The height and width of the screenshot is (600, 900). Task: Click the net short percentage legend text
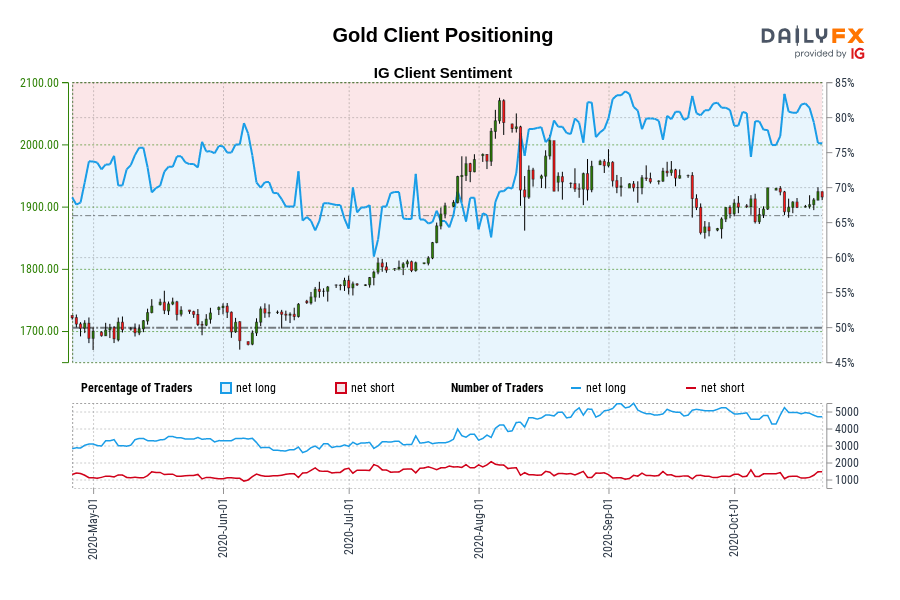pyautogui.click(x=373, y=388)
